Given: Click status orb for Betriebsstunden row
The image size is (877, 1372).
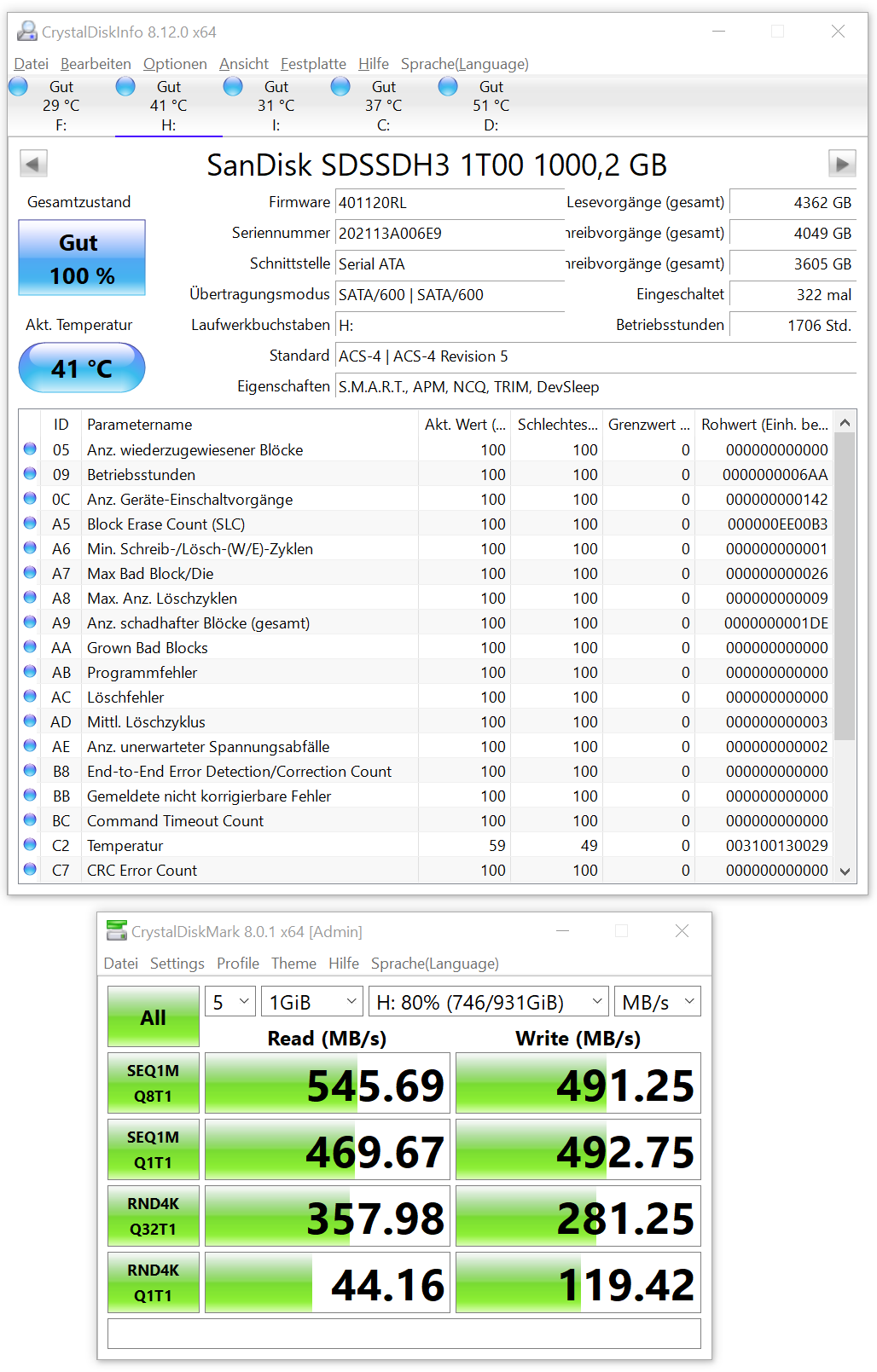Looking at the screenshot, I should (x=30, y=473).
